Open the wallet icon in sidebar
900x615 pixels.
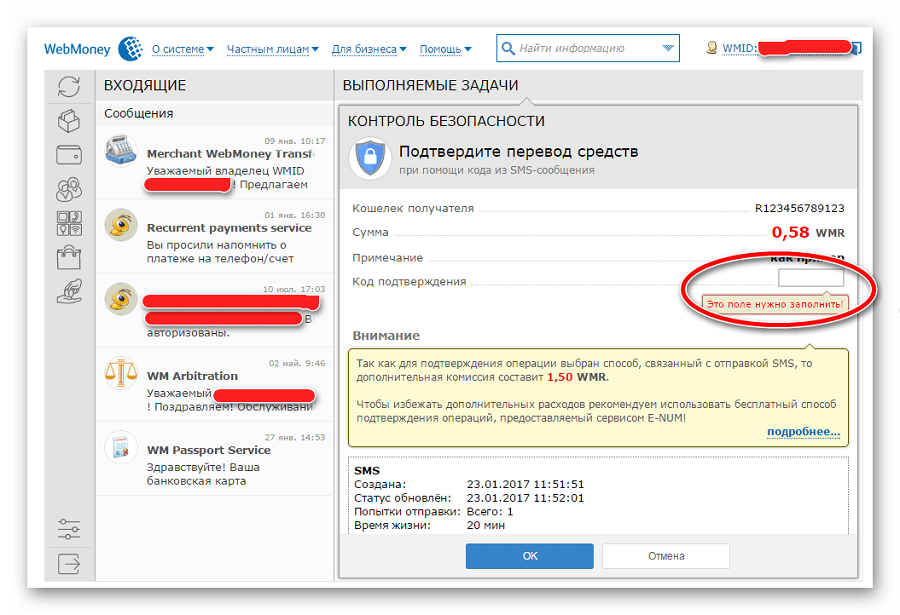coord(69,155)
